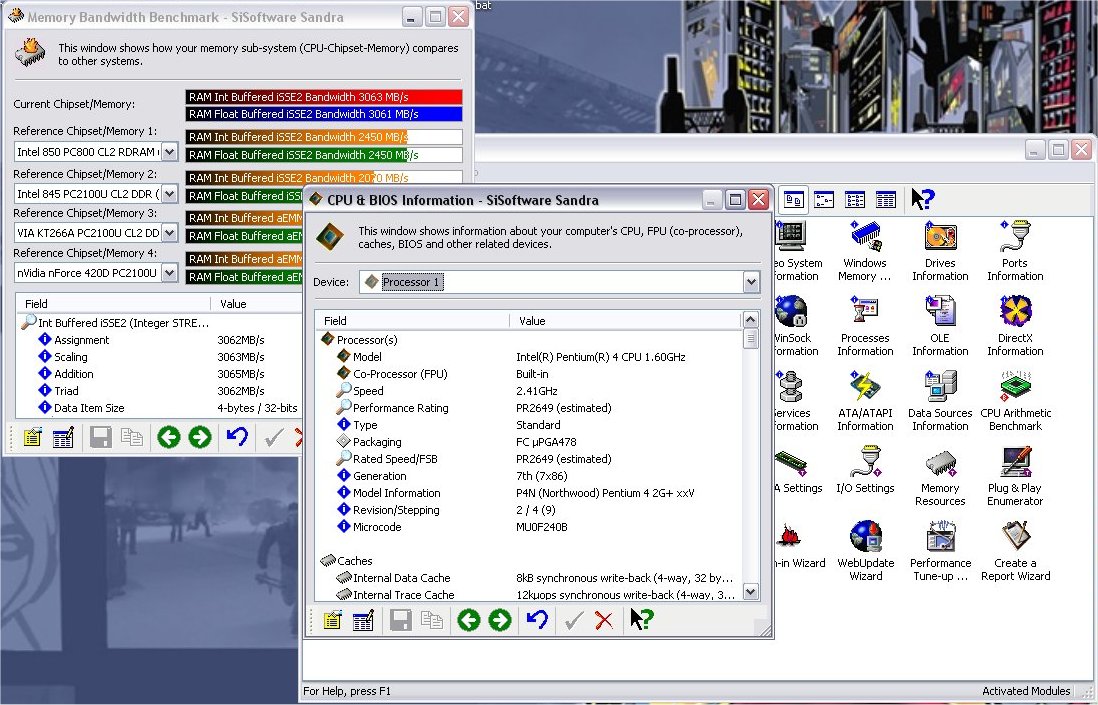Go forward with green right arrow in Memory Benchmark window
Image resolution: width=1098 pixels, height=705 pixels.
[x=200, y=438]
